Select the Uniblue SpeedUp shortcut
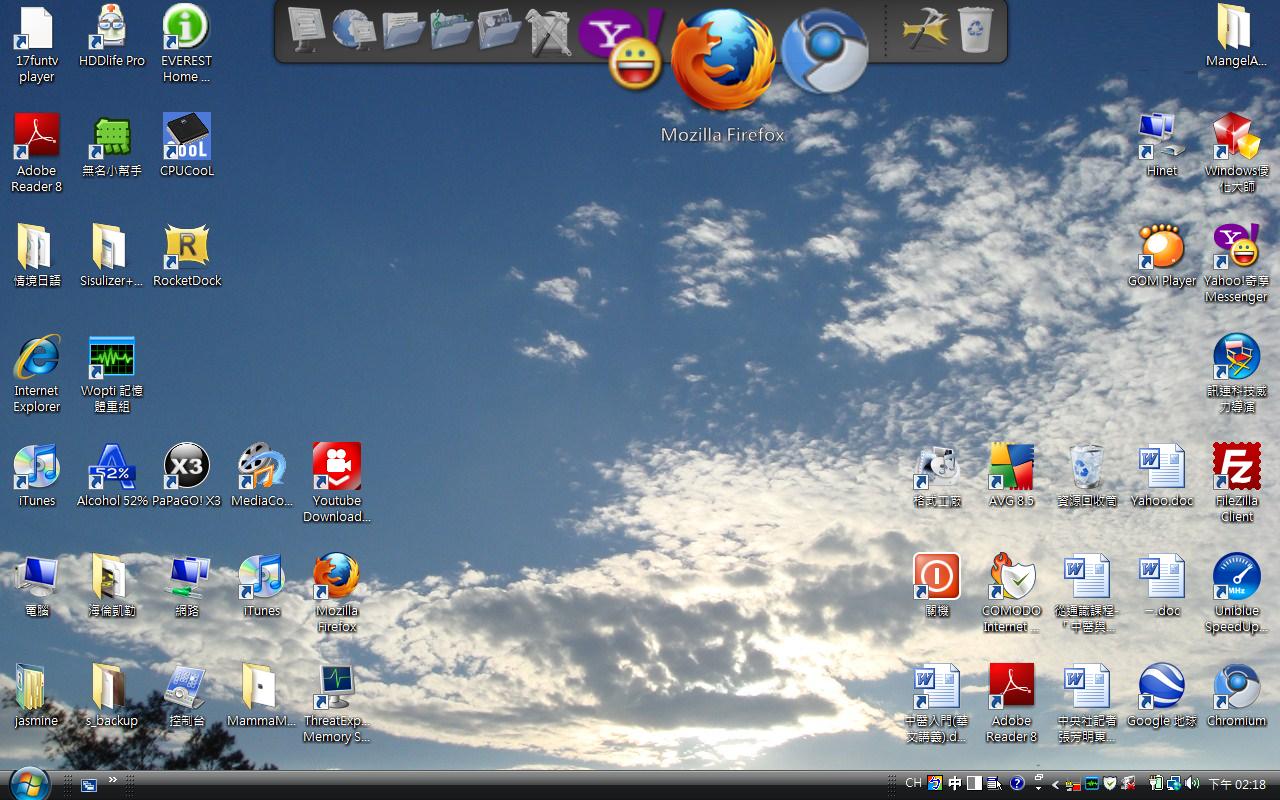This screenshot has width=1280, height=800. (1237, 594)
